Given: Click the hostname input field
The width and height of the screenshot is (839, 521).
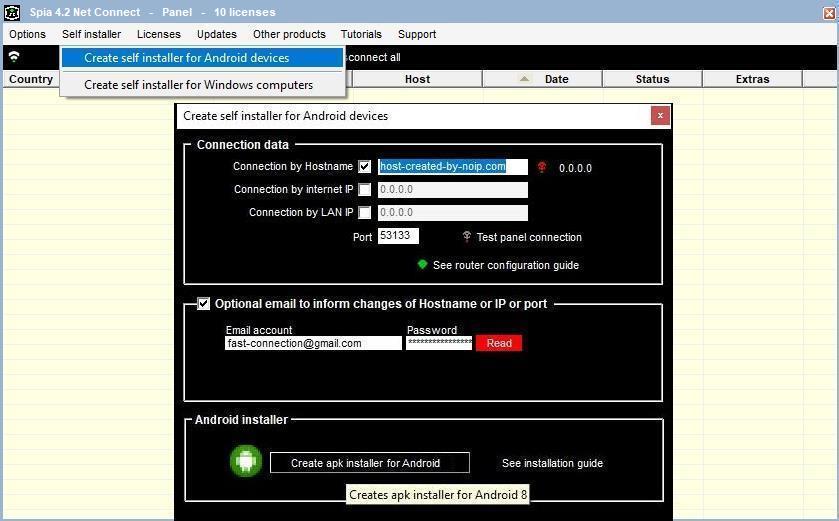Looking at the screenshot, I should (453, 166).
